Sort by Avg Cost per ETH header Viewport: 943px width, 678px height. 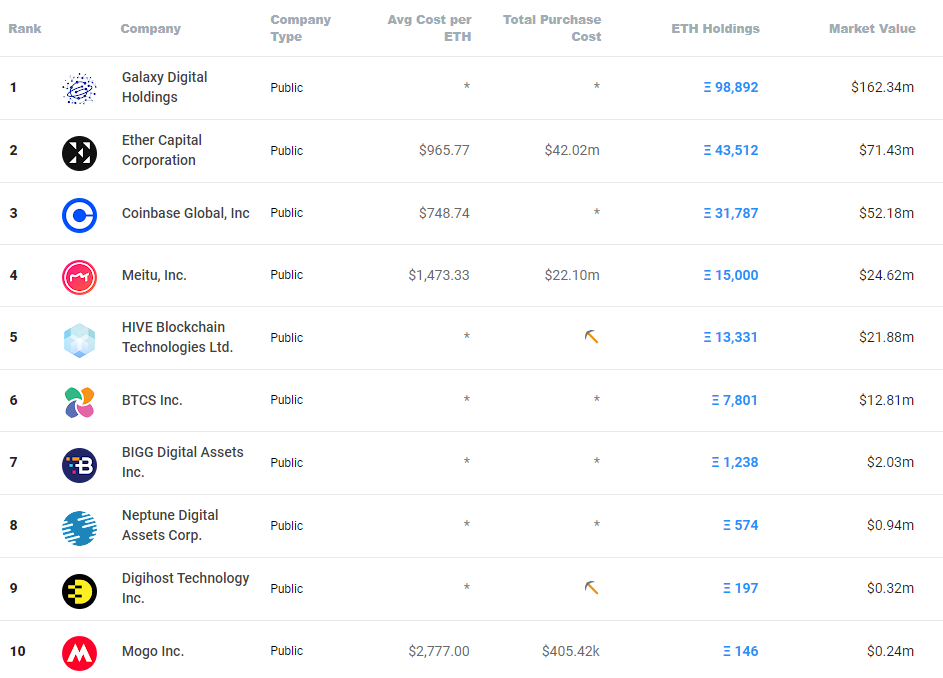[429, 28]
